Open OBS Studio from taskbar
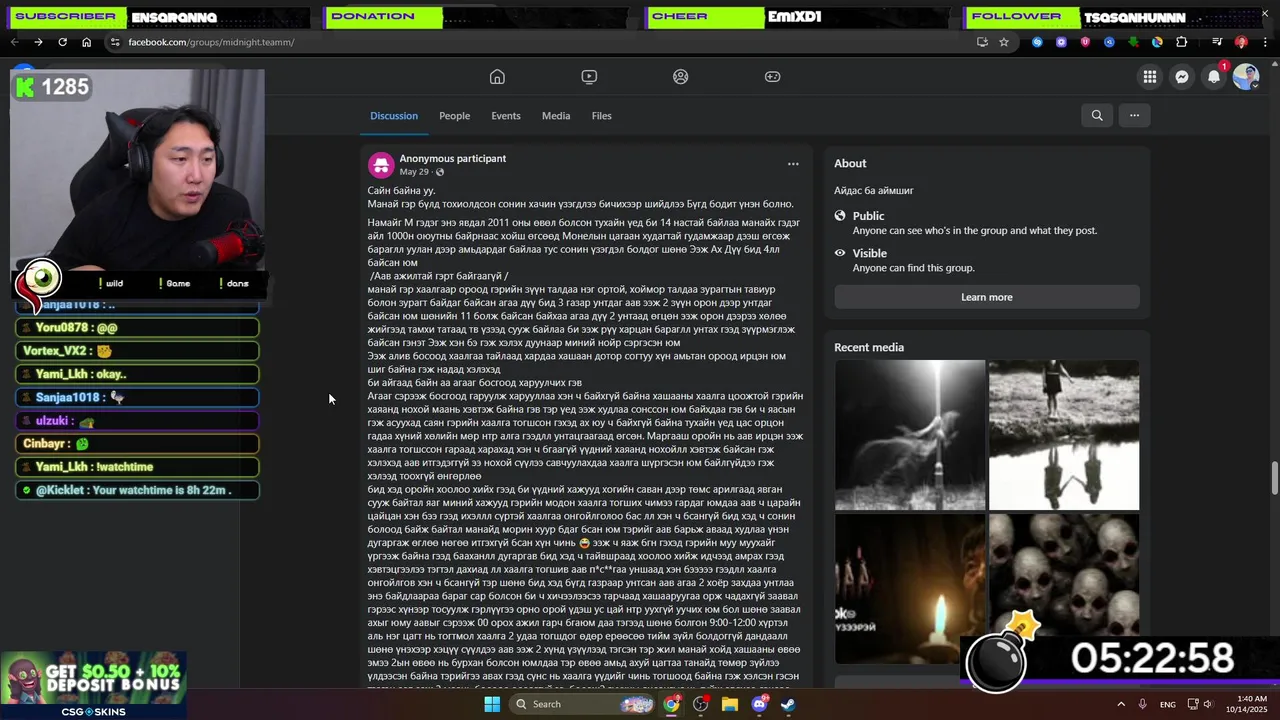This screenshot has height=720, width=1280. (700, 704)
